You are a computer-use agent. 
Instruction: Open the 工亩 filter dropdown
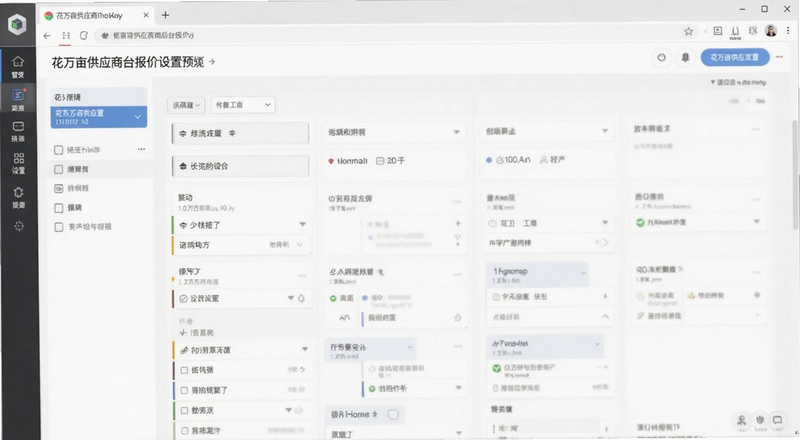click(x=243, y=105)
